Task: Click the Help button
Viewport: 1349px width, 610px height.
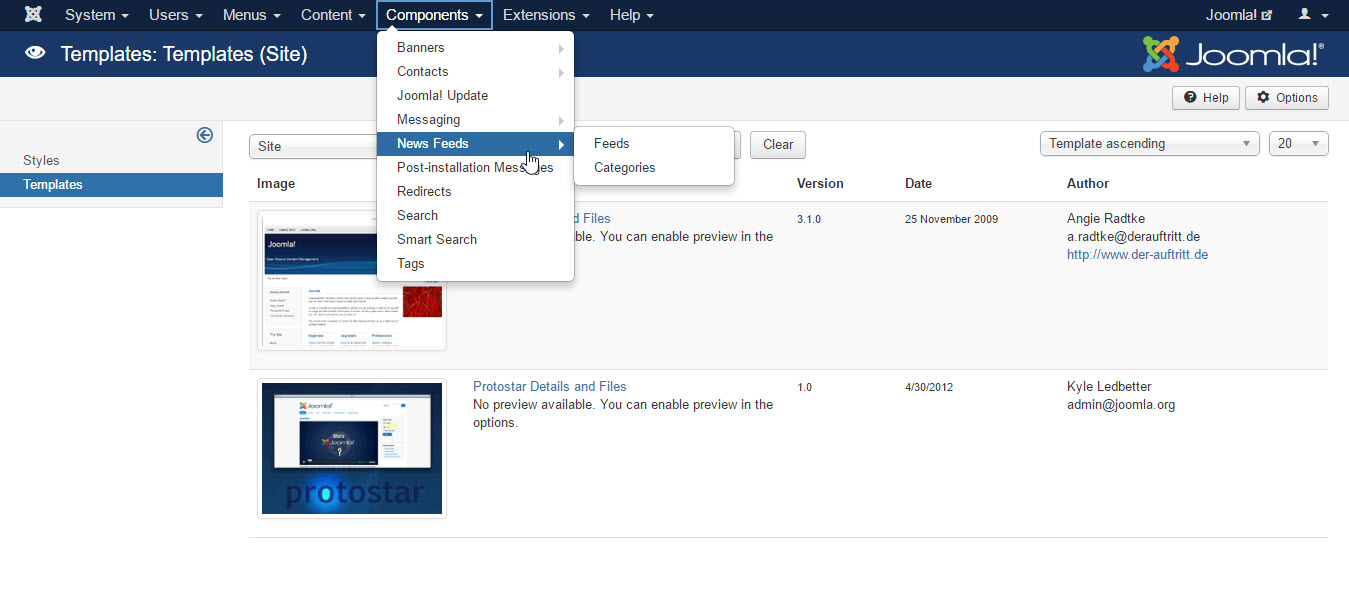Action: (1205, 98)
